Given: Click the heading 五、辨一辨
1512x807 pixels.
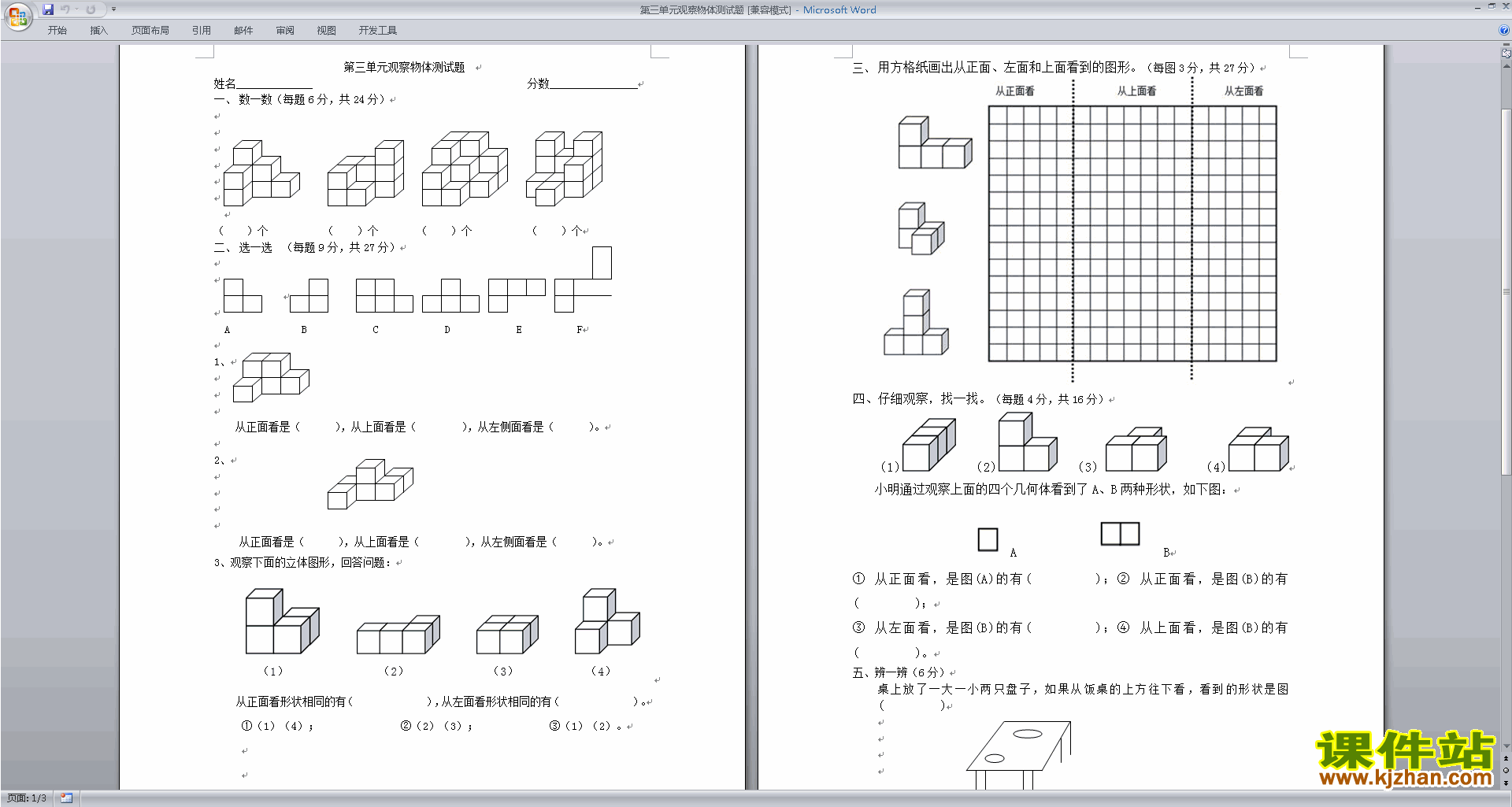Looking at the screenshot, I should click(x=880, y=672).
